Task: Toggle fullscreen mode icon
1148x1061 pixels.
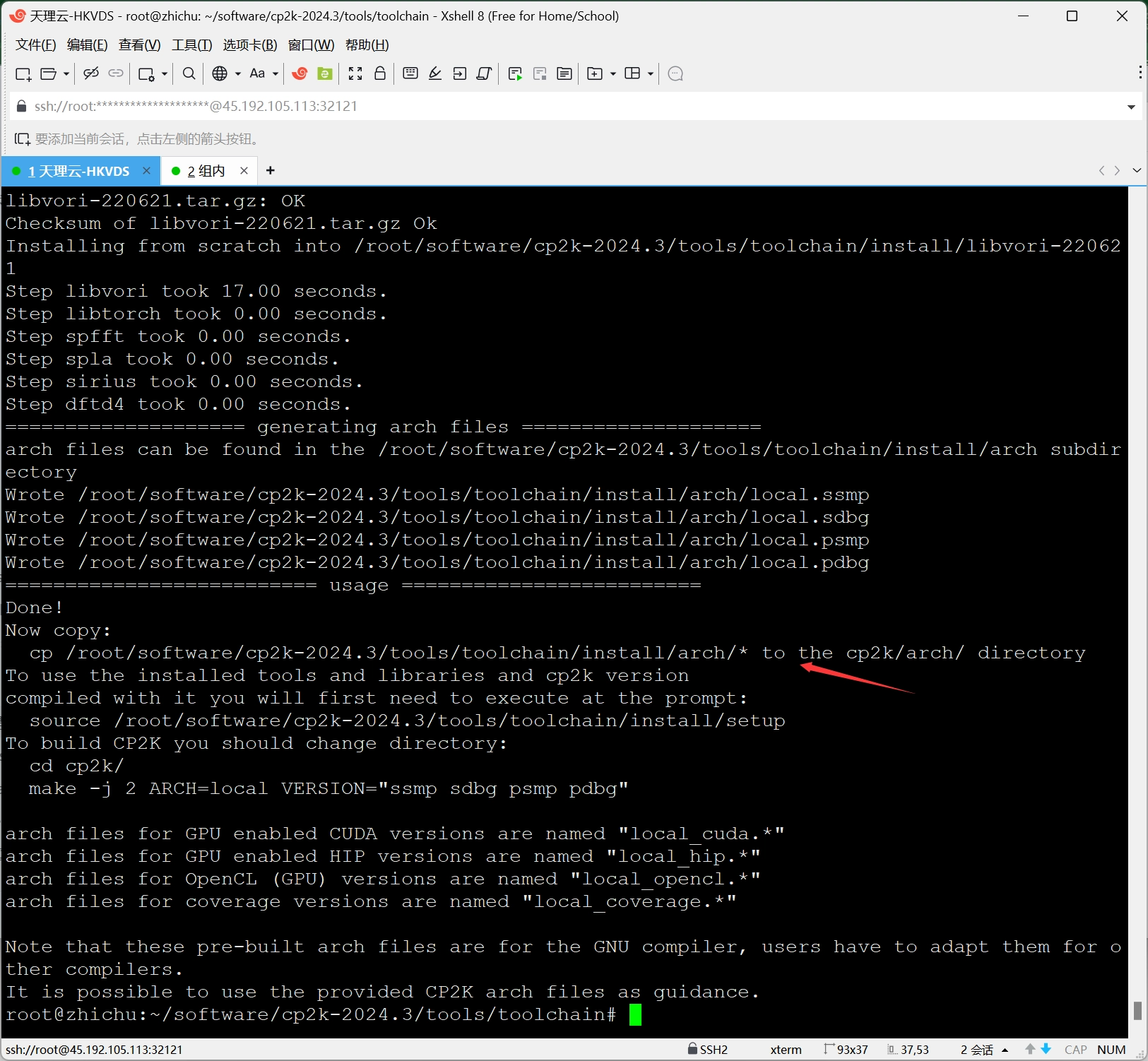Action: click(x=355, y=73)
